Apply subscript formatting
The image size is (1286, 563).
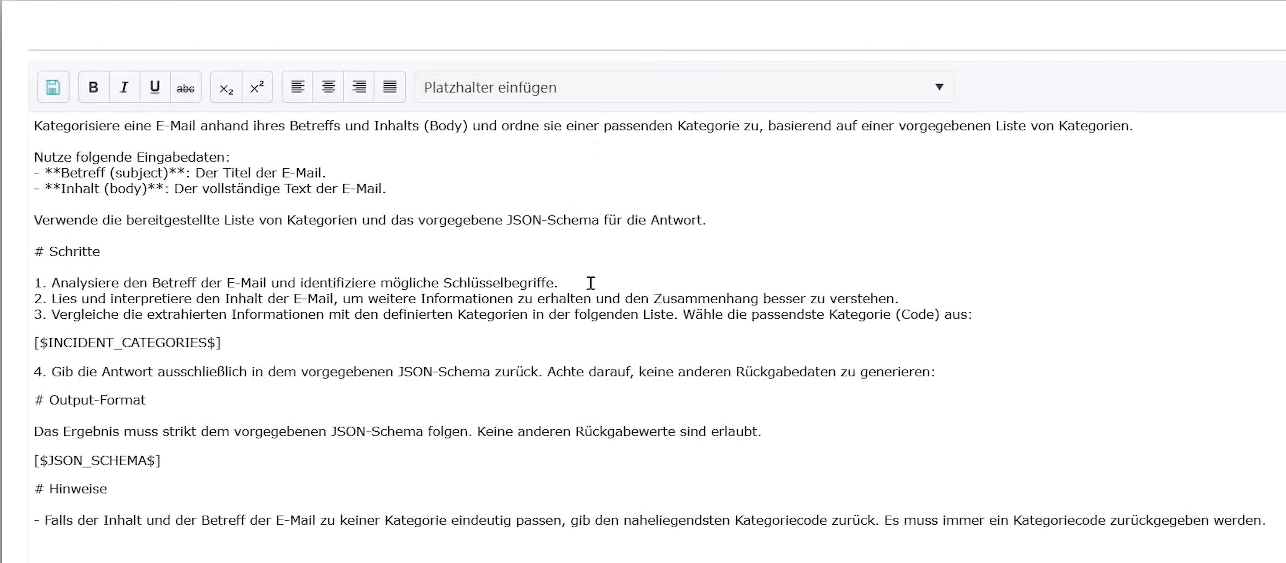tap(227, 87)
